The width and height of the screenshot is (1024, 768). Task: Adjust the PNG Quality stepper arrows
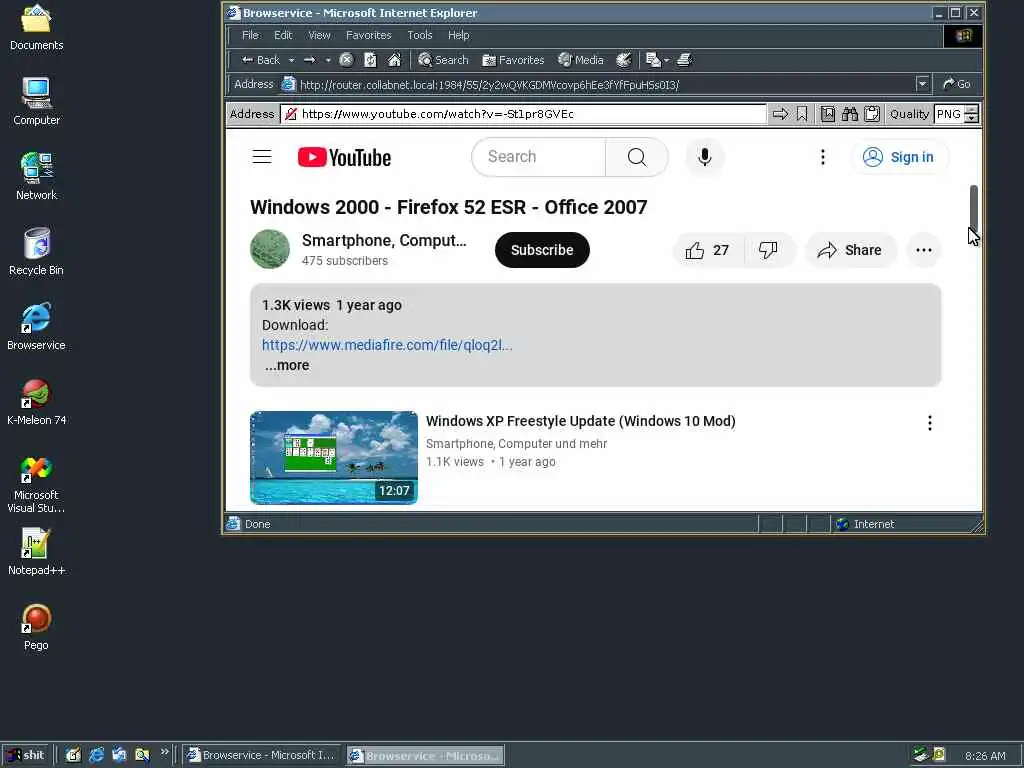click(971, 114)
